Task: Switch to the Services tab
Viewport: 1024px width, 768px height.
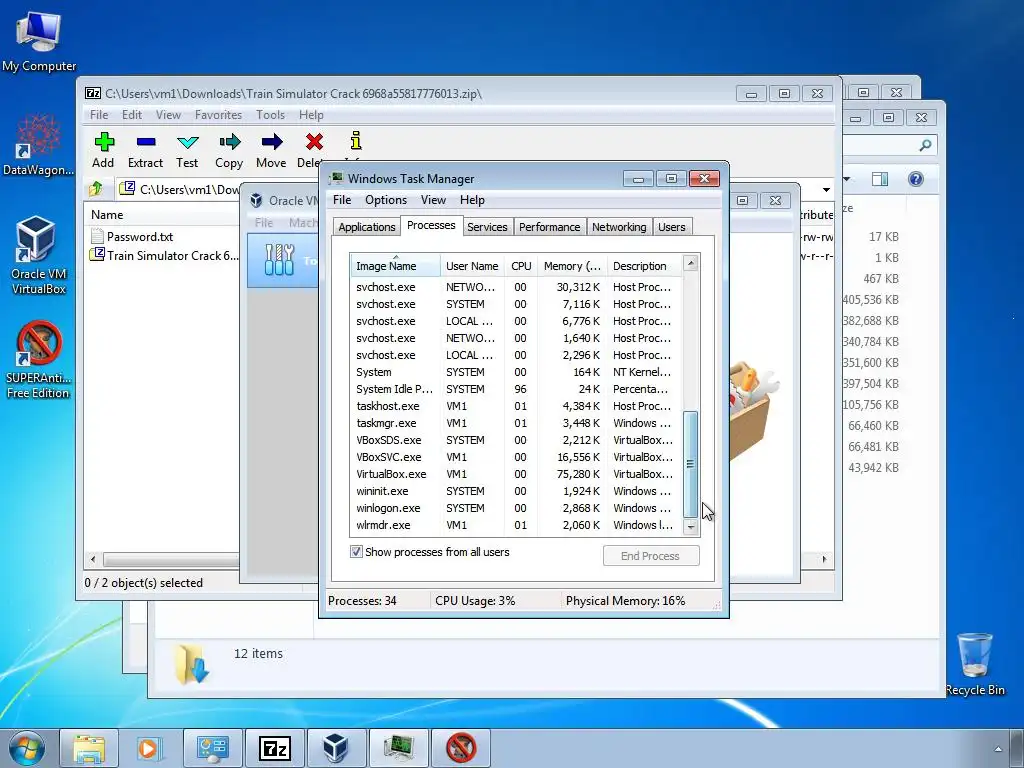Action: (x=487, y=227)
